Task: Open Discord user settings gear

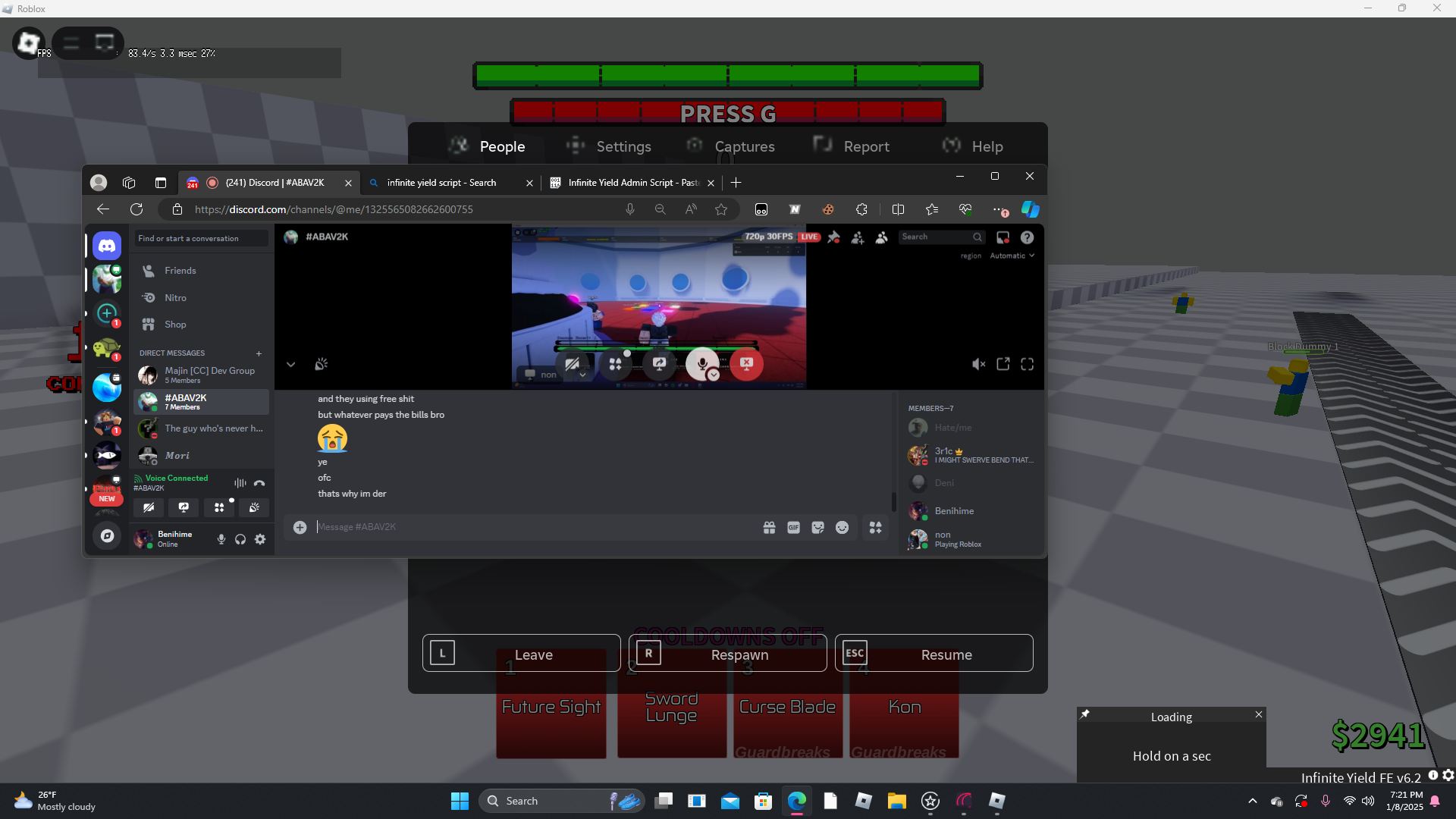Action: (260, 539)
